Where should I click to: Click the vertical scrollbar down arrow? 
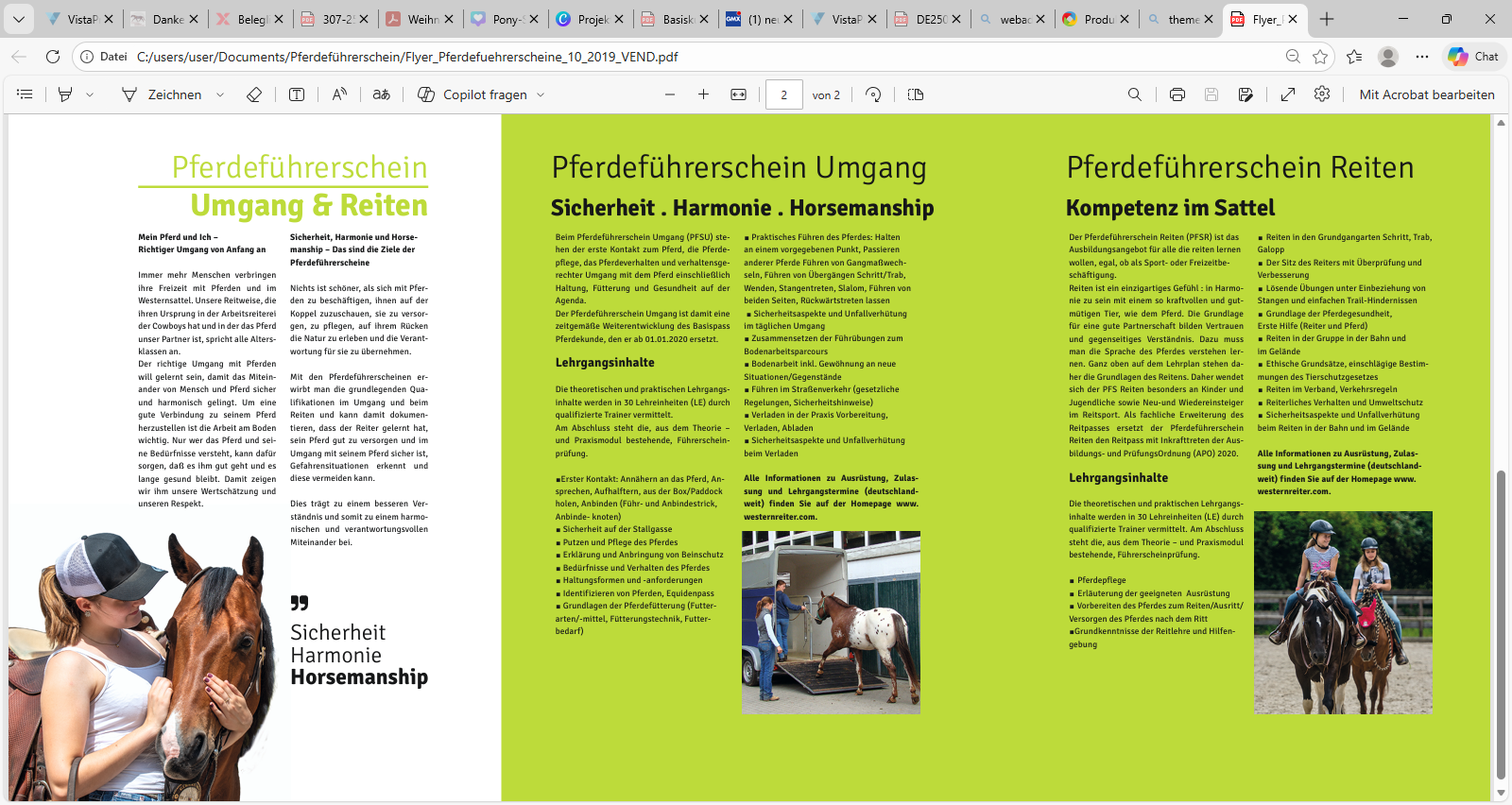[x=1501, y=794]
